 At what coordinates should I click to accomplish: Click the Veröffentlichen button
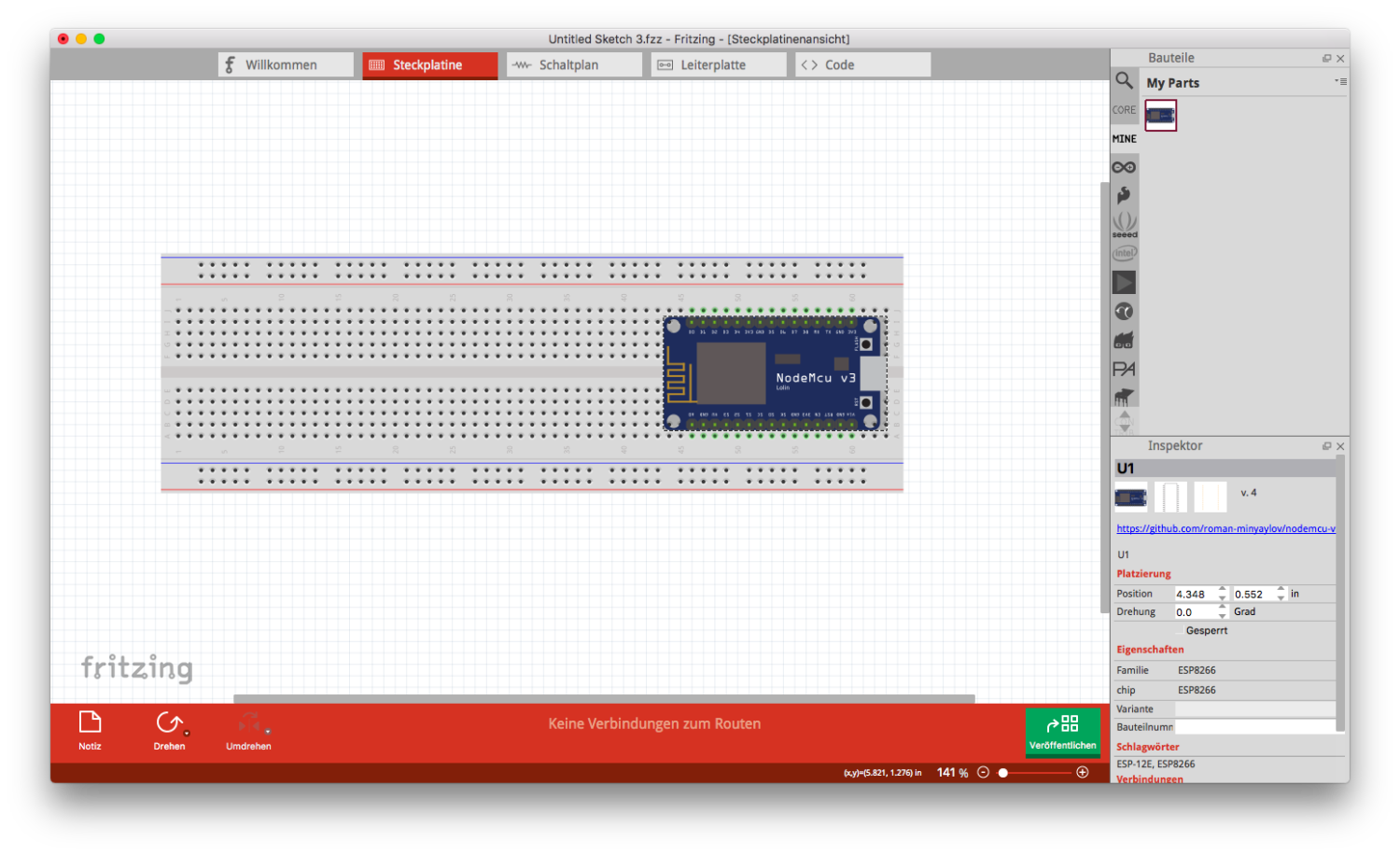[x=1062, y=733]
